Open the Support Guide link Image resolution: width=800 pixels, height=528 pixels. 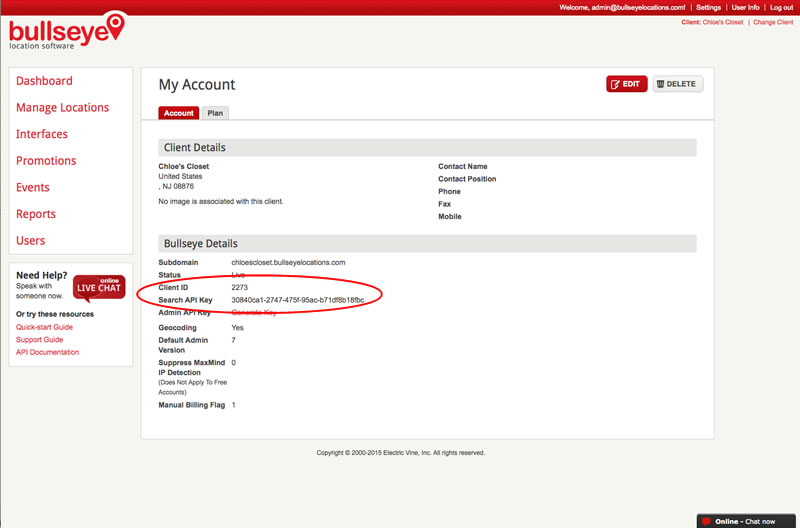(39, 339)
